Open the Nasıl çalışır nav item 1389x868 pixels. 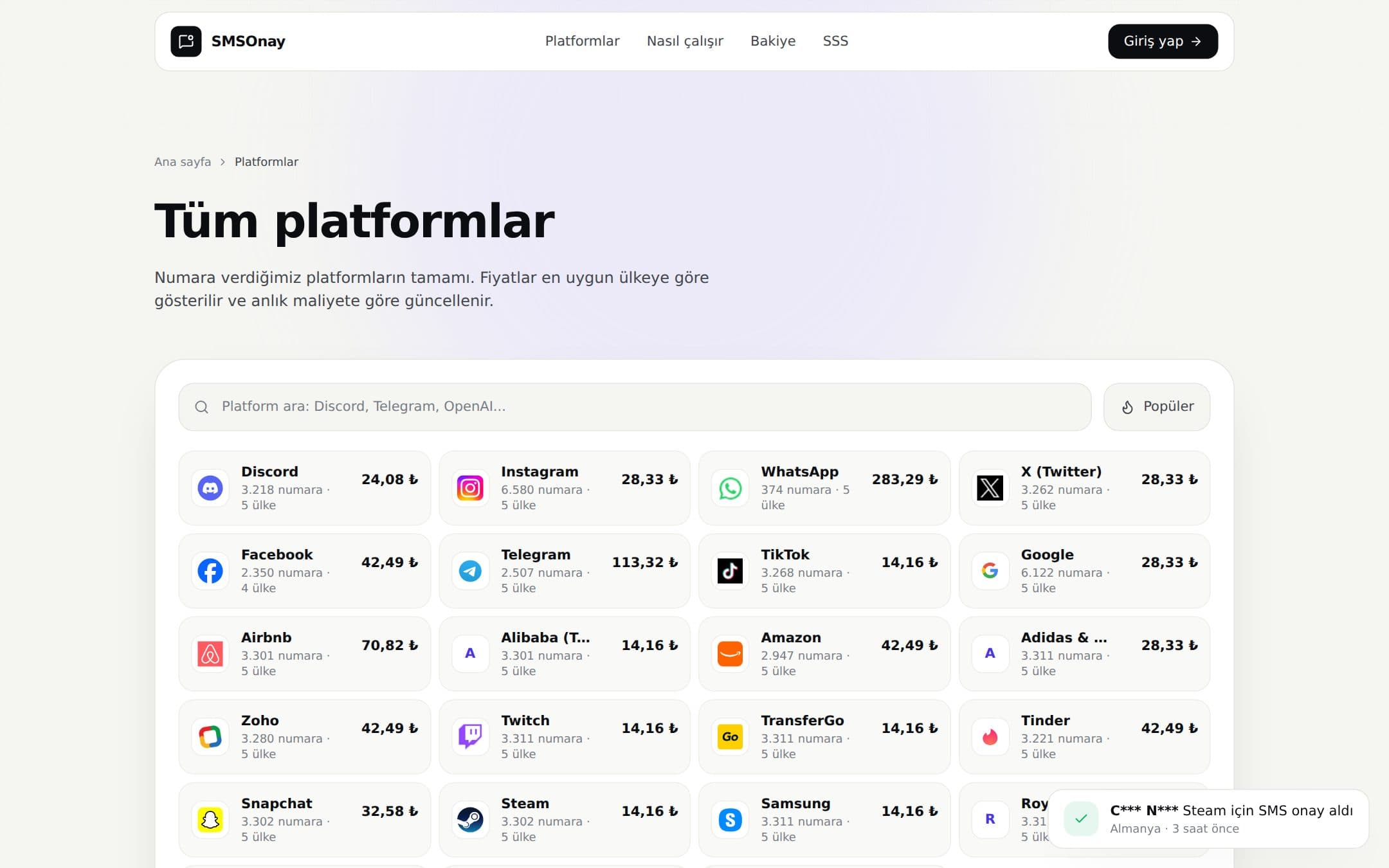click(x=685, y=41)
